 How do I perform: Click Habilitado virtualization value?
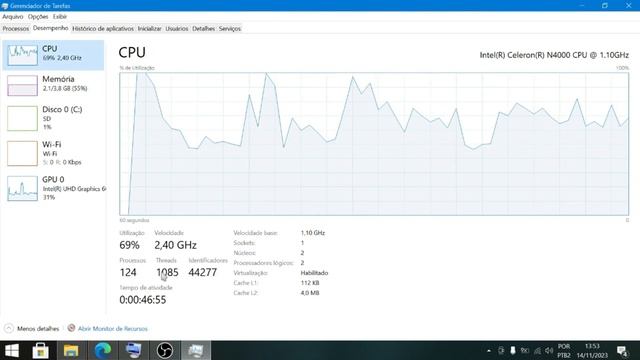314,273
